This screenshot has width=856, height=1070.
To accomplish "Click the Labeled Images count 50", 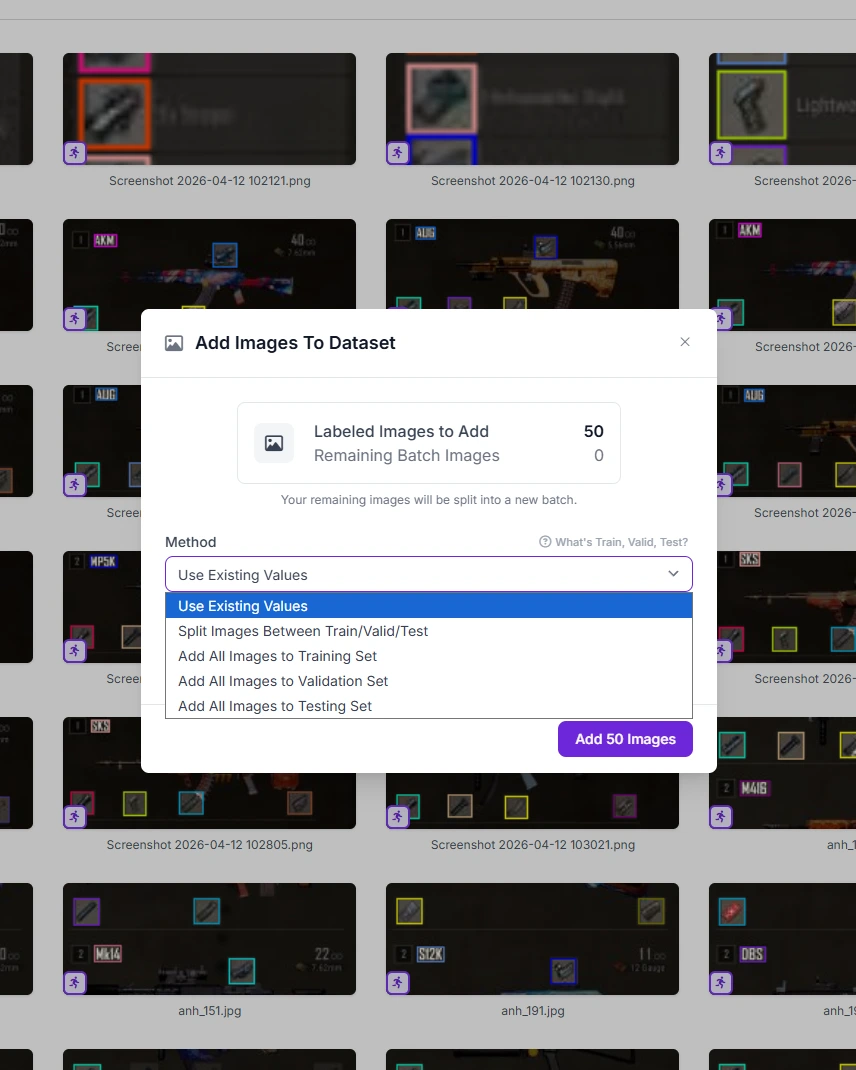I will 593,431.
